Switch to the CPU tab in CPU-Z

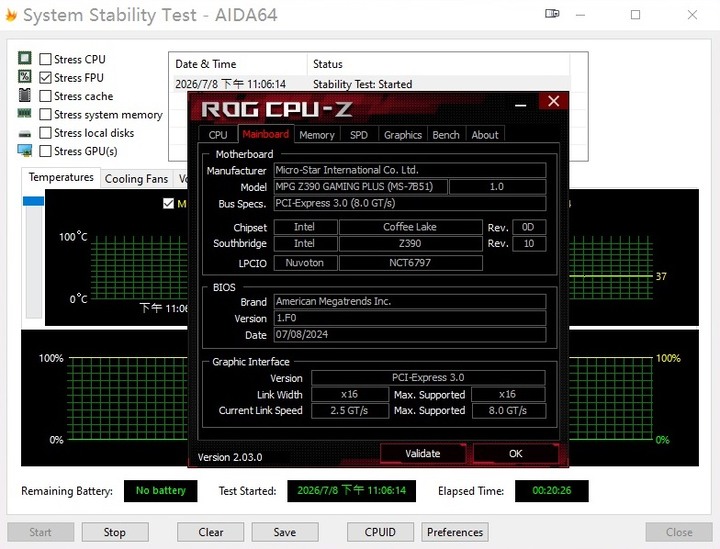pyautogui.click(x=218, y=135)
